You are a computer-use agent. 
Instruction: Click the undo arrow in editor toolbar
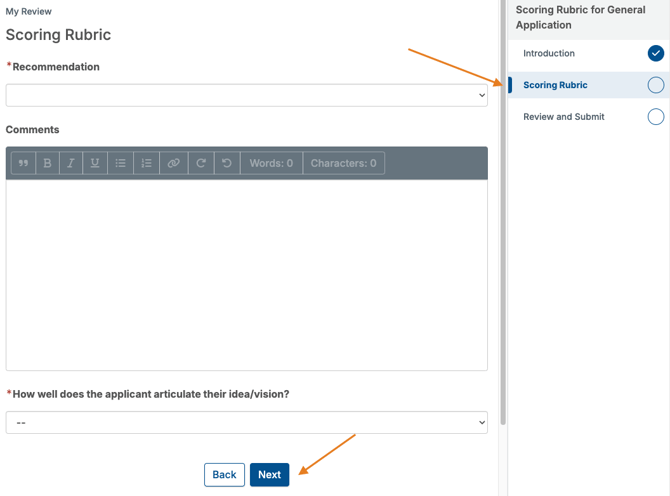(x=227, y=163)
